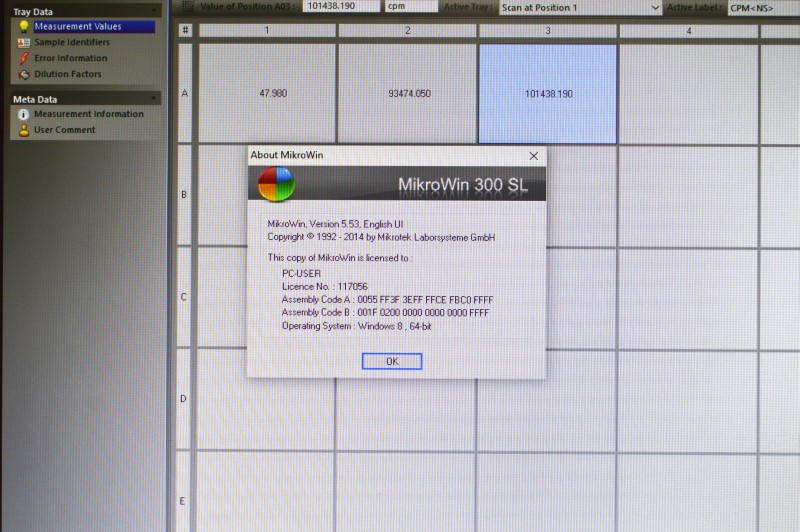
Task: Click the PC-USER licensee text
Action: [x=301, y=273]
